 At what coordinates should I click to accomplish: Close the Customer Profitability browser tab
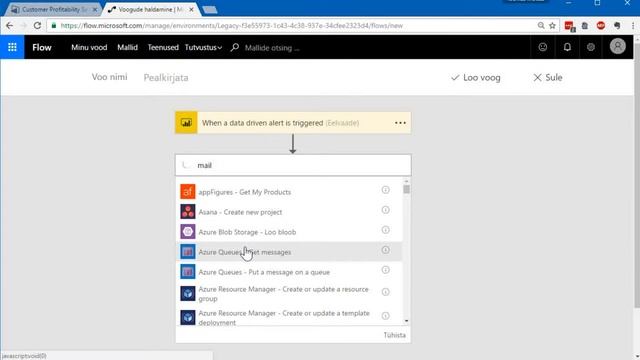point(95,9)
